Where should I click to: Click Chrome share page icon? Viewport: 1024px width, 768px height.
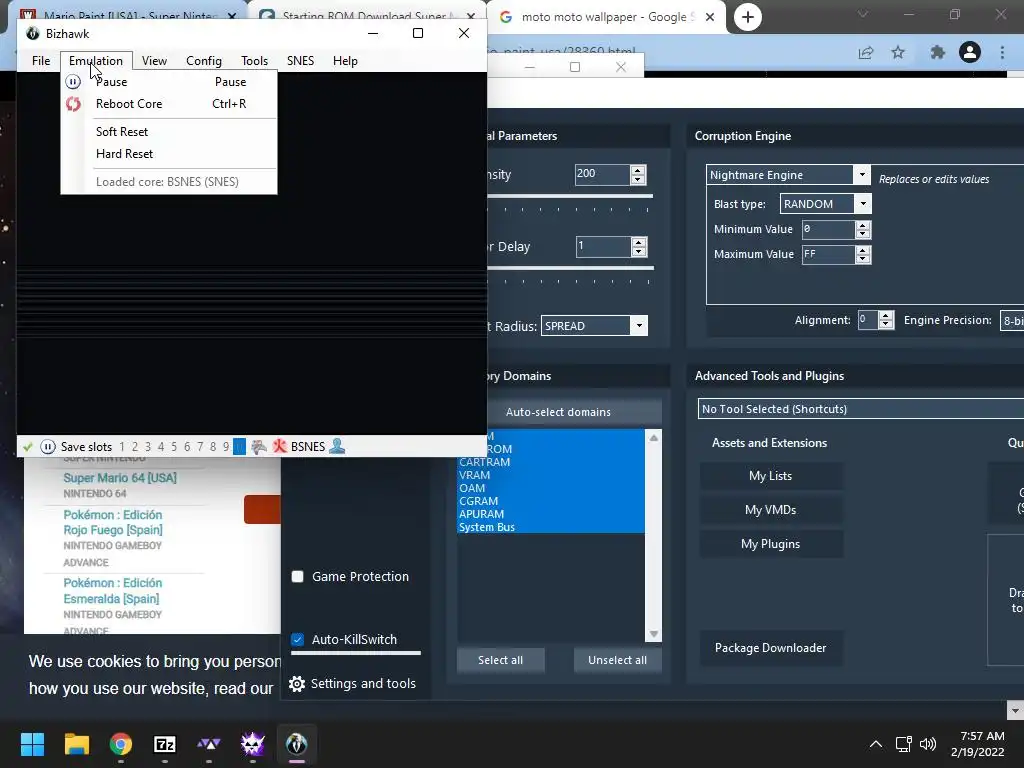866,52
